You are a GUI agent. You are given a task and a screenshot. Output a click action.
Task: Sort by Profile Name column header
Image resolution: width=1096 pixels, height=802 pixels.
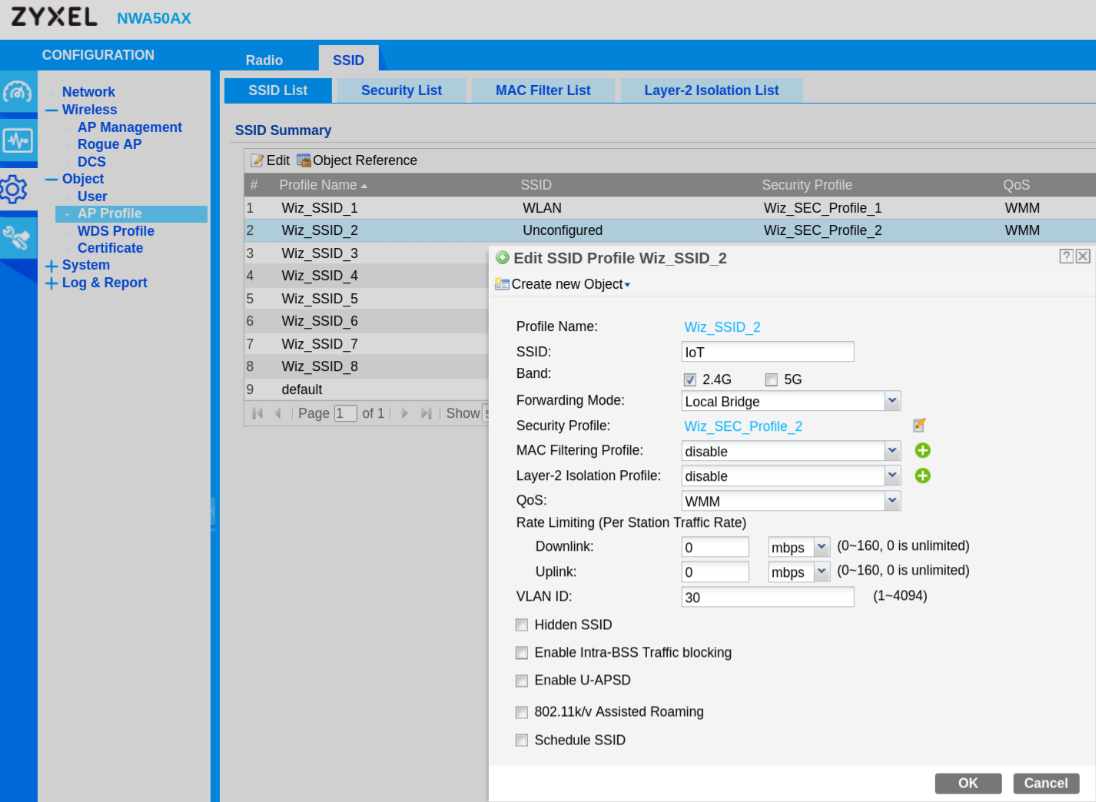pos(323,185)
